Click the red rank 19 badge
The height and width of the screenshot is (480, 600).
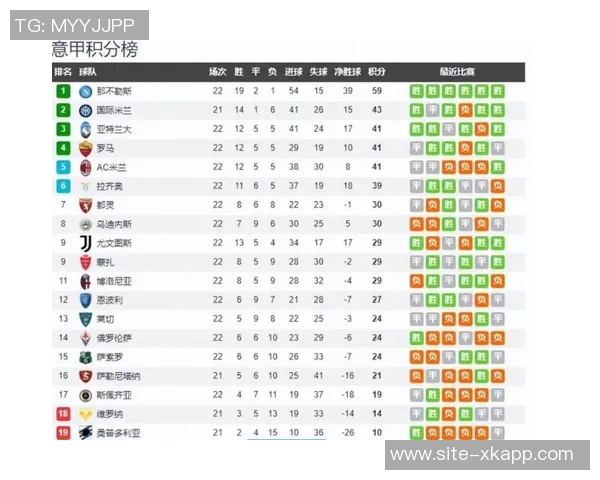(62, 433)
